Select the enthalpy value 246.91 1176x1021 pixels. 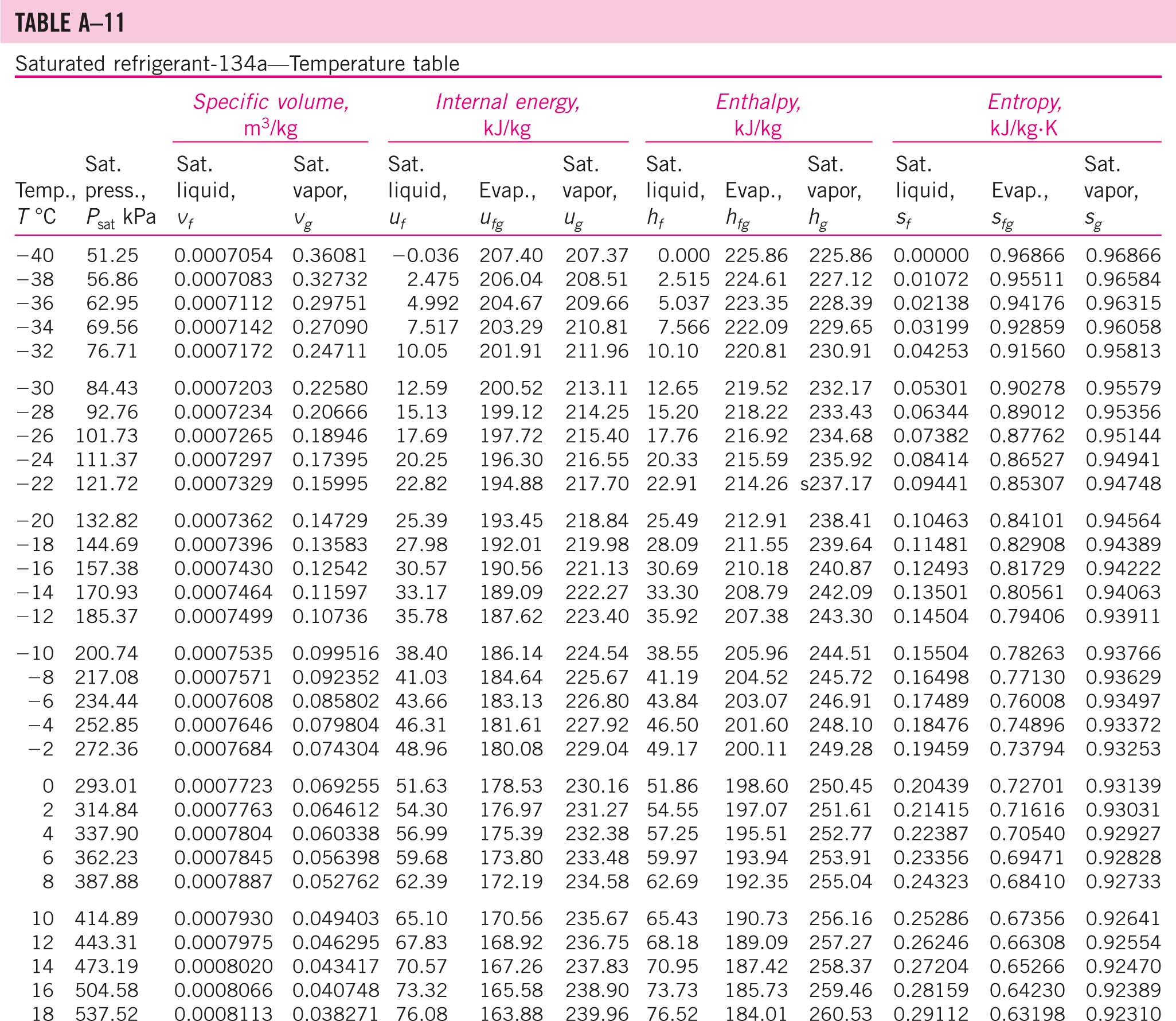pyautogui.click(x=841, y=702)
